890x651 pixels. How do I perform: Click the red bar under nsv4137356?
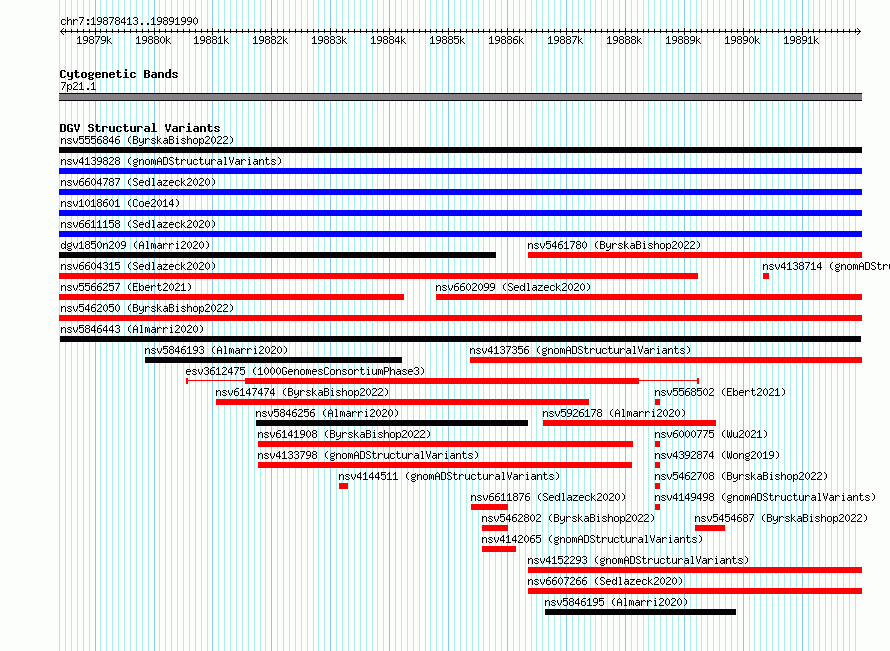coord(666,360)
